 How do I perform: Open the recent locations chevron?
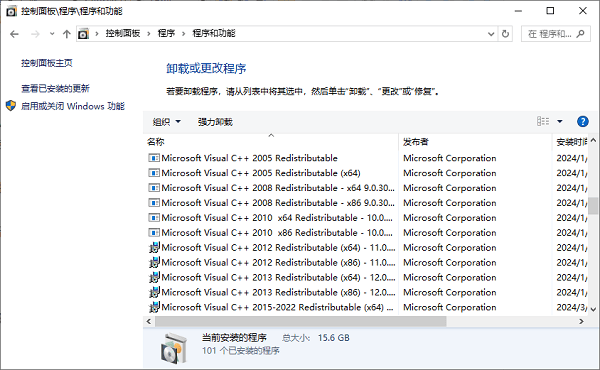[52, 34]
